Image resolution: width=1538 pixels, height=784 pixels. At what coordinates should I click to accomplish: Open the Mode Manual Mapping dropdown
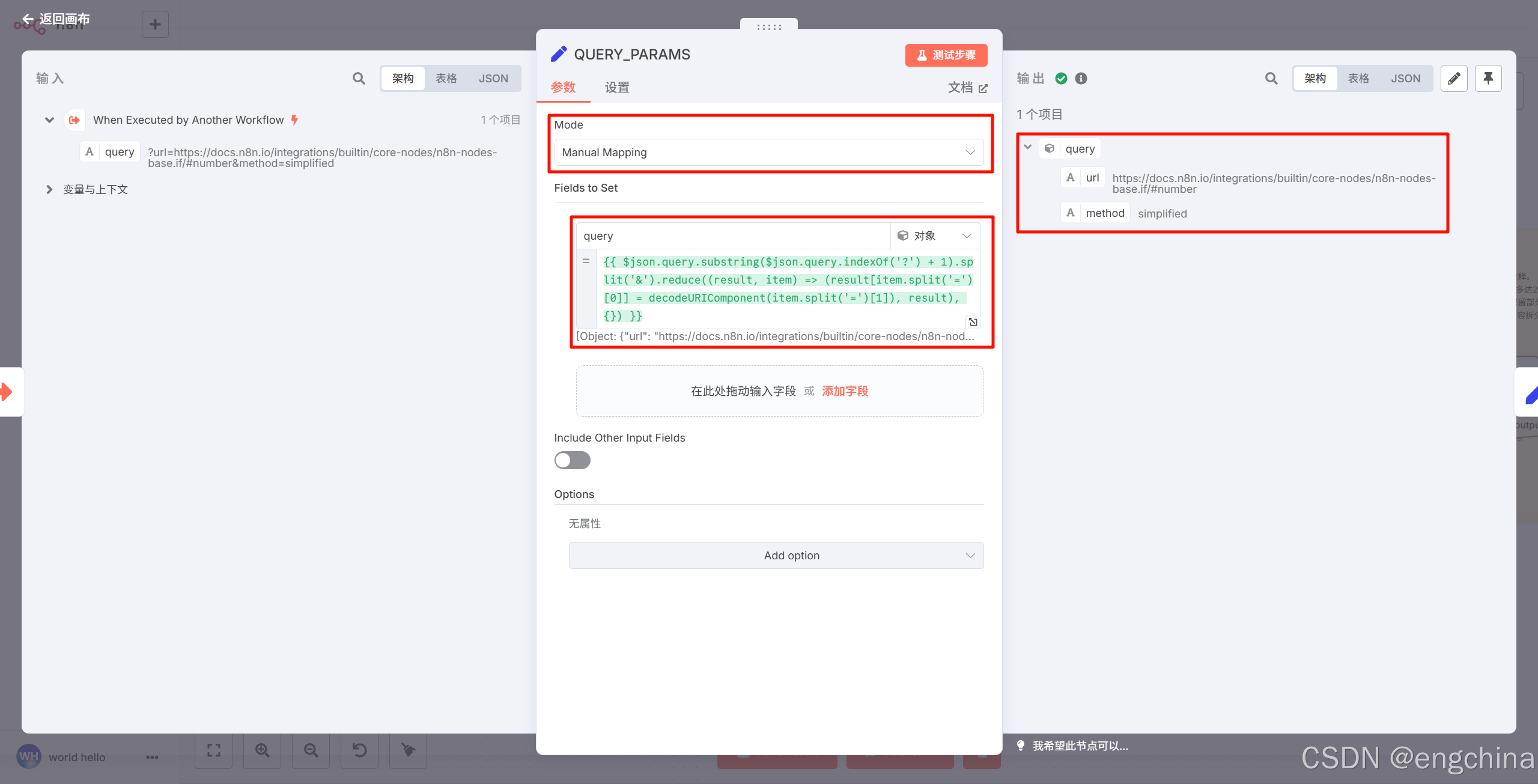pyautogui.click(x=768, y=153)
